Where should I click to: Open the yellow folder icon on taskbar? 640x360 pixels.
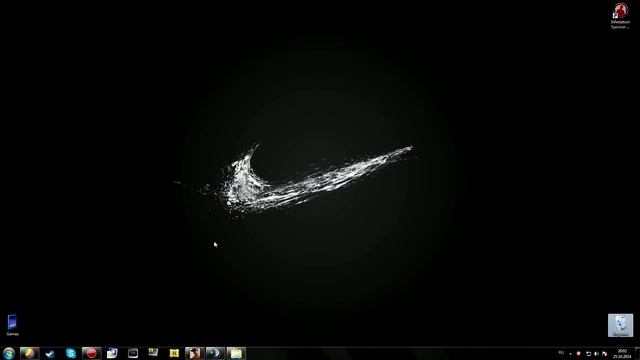point(236,353)
